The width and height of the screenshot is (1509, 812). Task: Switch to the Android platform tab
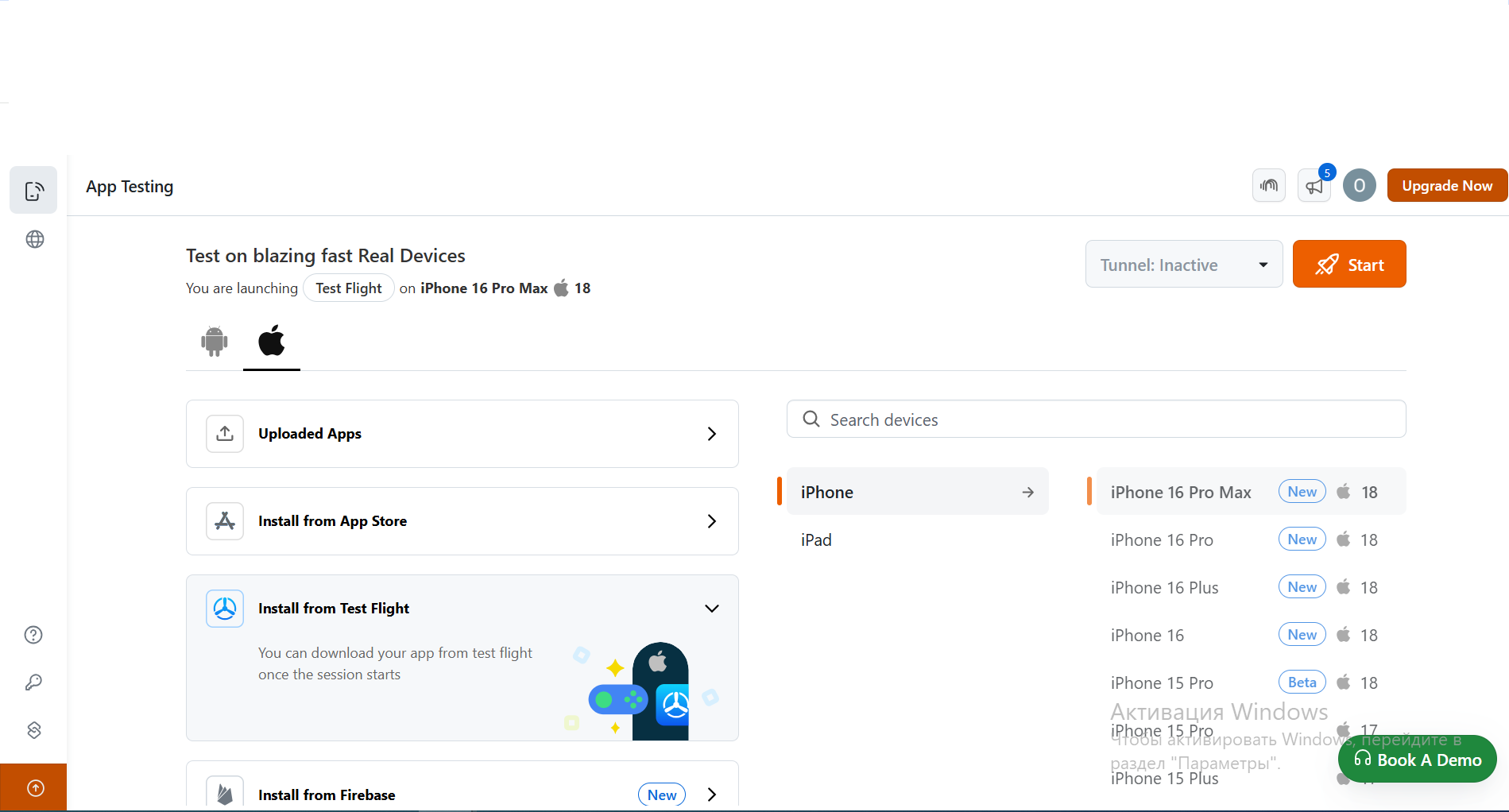point(215,342)
